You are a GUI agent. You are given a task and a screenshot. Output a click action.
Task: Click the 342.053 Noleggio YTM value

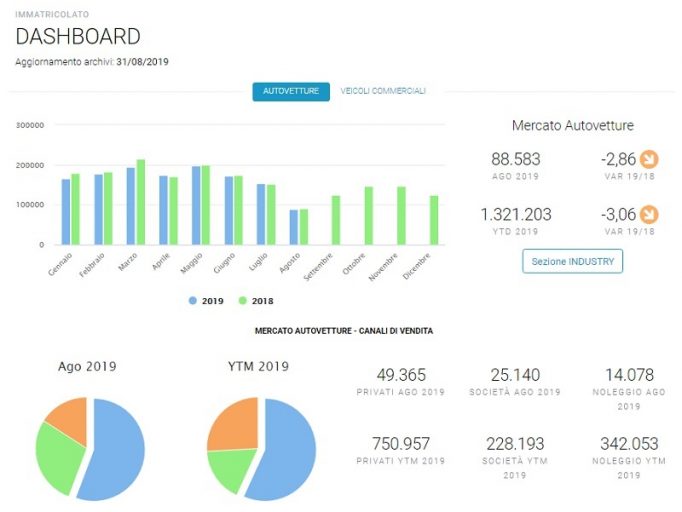tap(629, 444)
